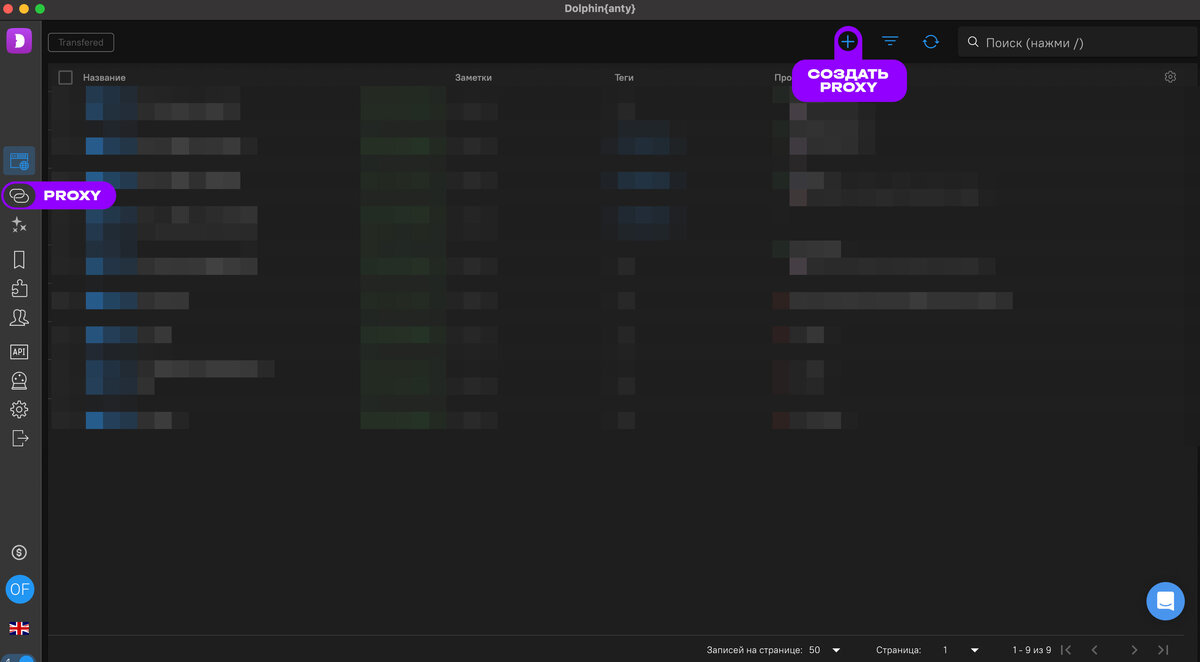The width and height of the screenshot is (1200, 662).
Task: Open the bot helmet icon in sidebar
Action: (x=19, y=381)
